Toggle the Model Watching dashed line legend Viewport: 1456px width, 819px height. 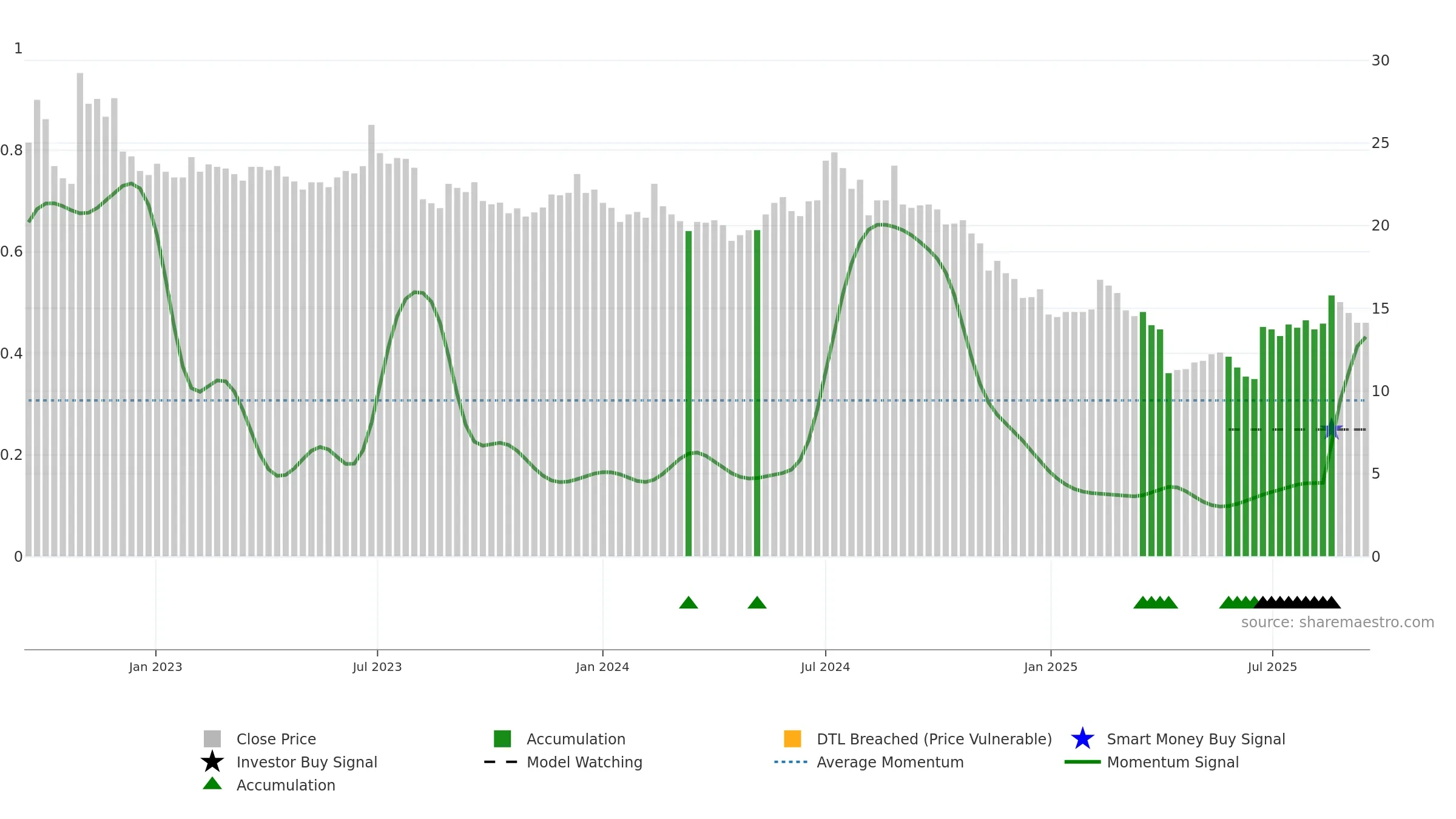point(501,762)
